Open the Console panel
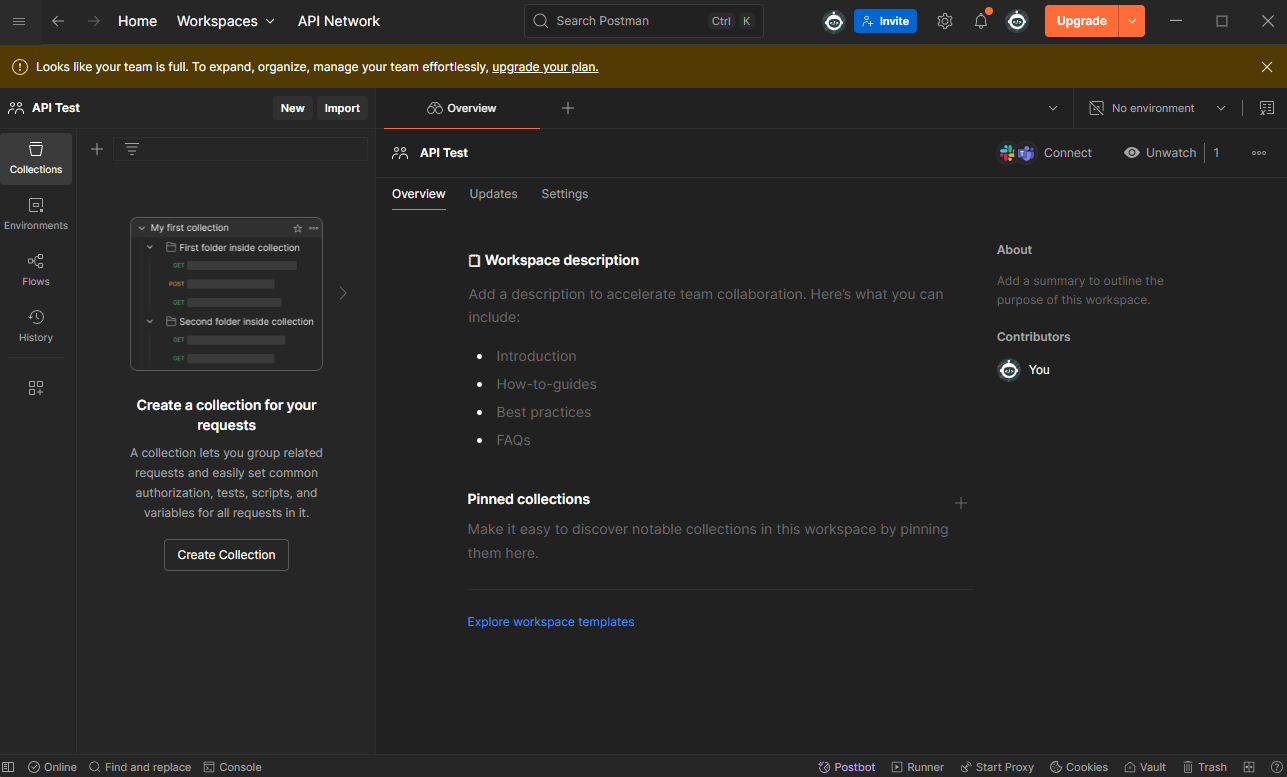Viewport: 1287px width, 777px height. pos(232,767)
